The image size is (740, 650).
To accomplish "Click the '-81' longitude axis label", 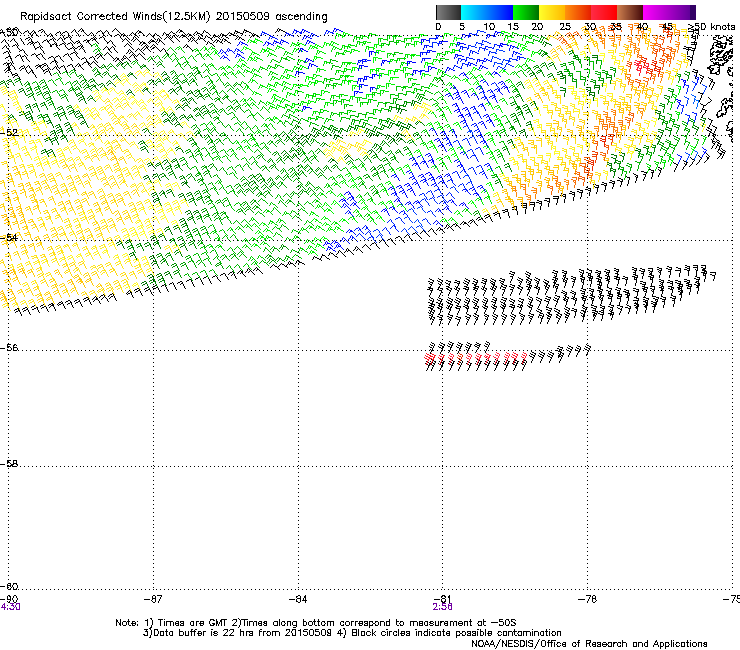I will pyautogui.click(x=443, y=599).
